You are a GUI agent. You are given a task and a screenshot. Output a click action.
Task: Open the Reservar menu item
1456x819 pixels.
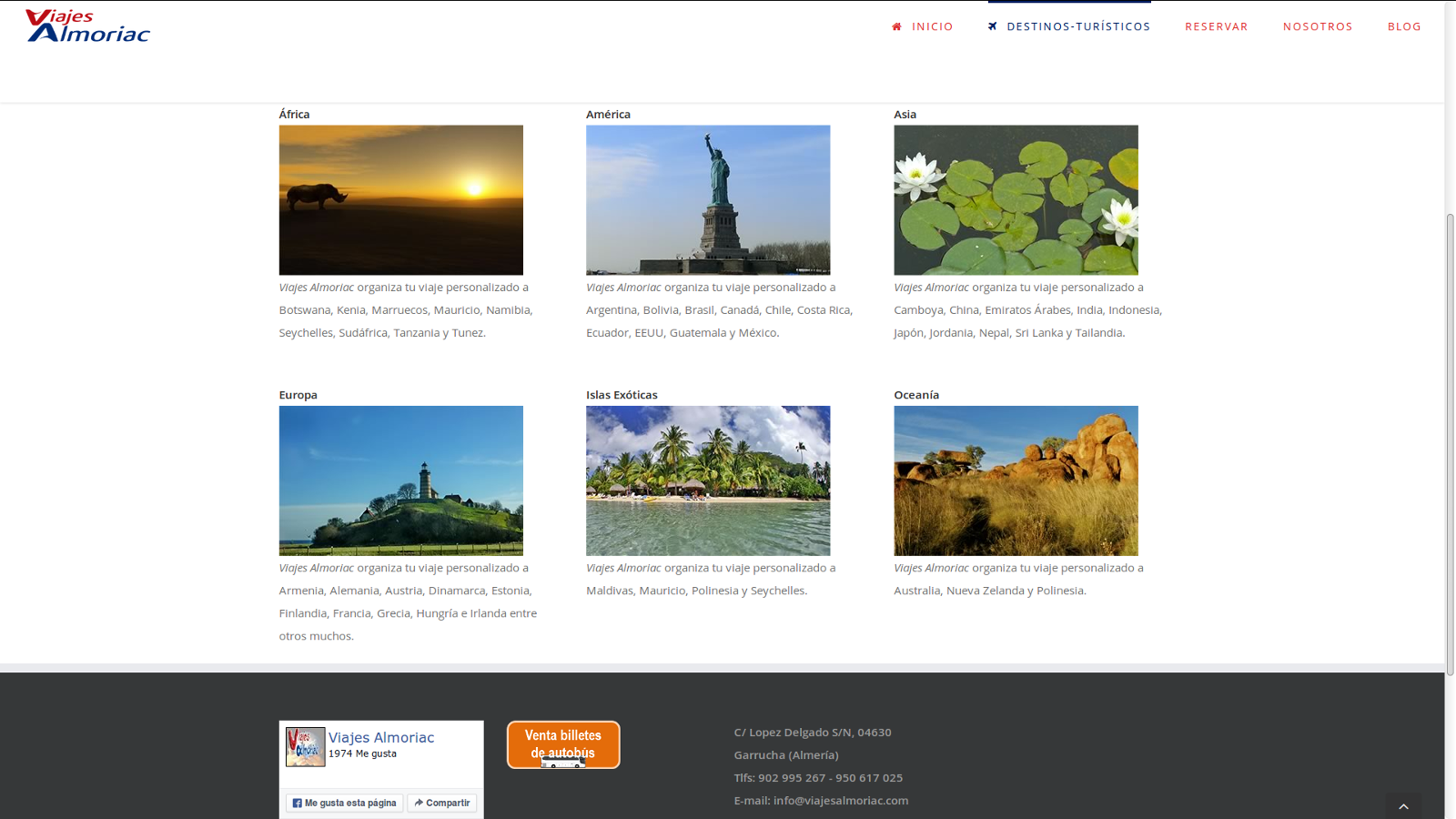[1216, 27]
